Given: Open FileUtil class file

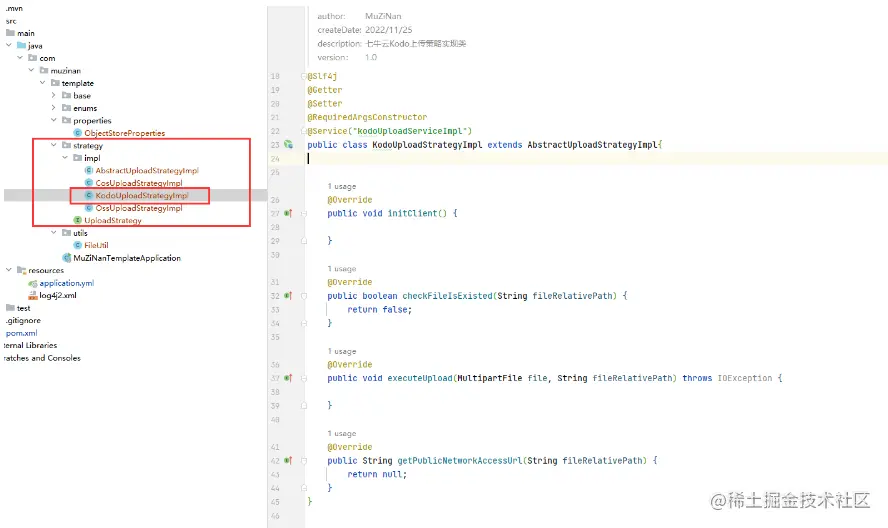Looking at the screenshot, I should click(x=96, y=245).
